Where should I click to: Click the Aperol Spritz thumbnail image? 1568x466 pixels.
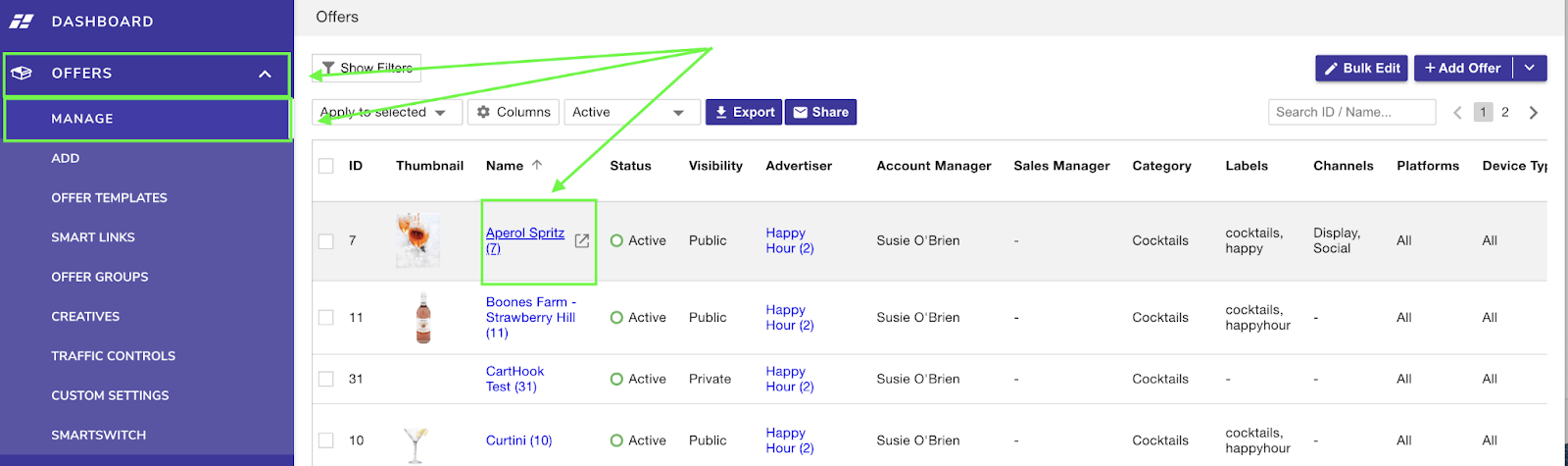[x=417, y=240]
